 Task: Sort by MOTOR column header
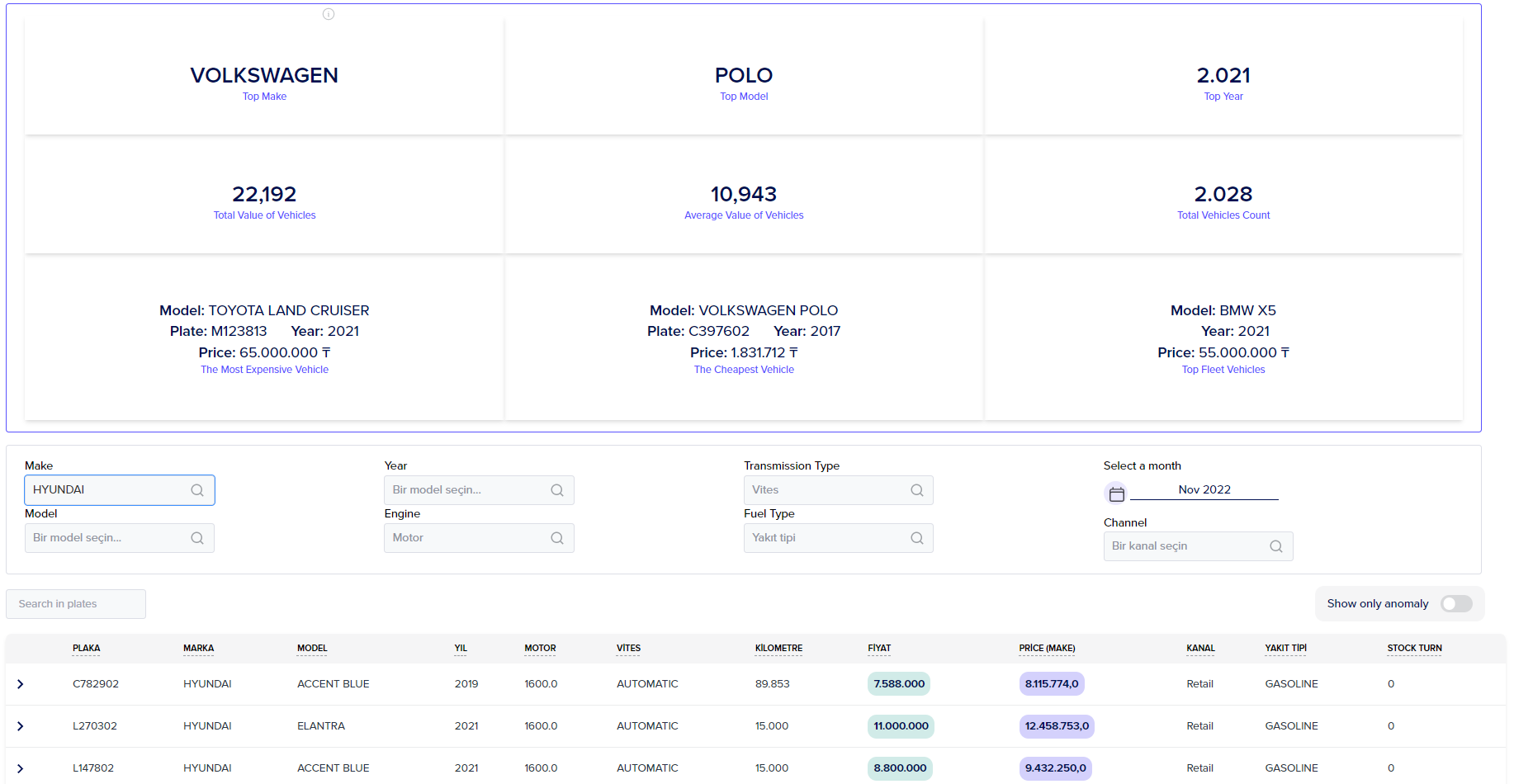point(540,649)
